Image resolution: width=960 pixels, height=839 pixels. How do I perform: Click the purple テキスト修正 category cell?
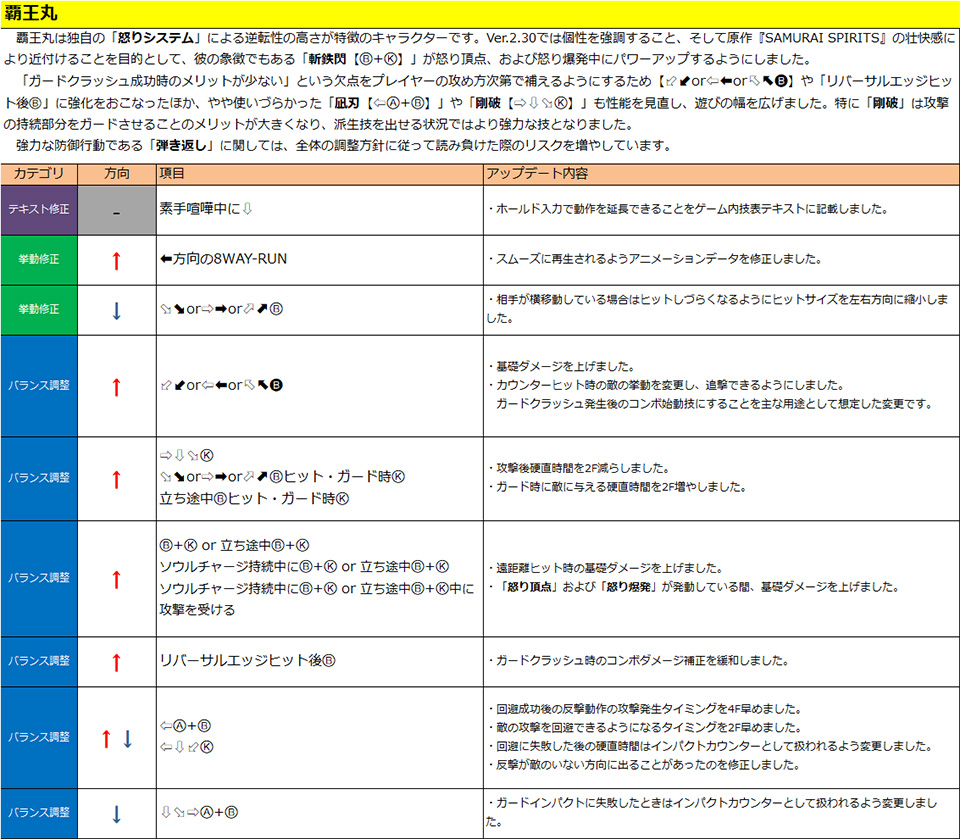(x=39, y=210)
